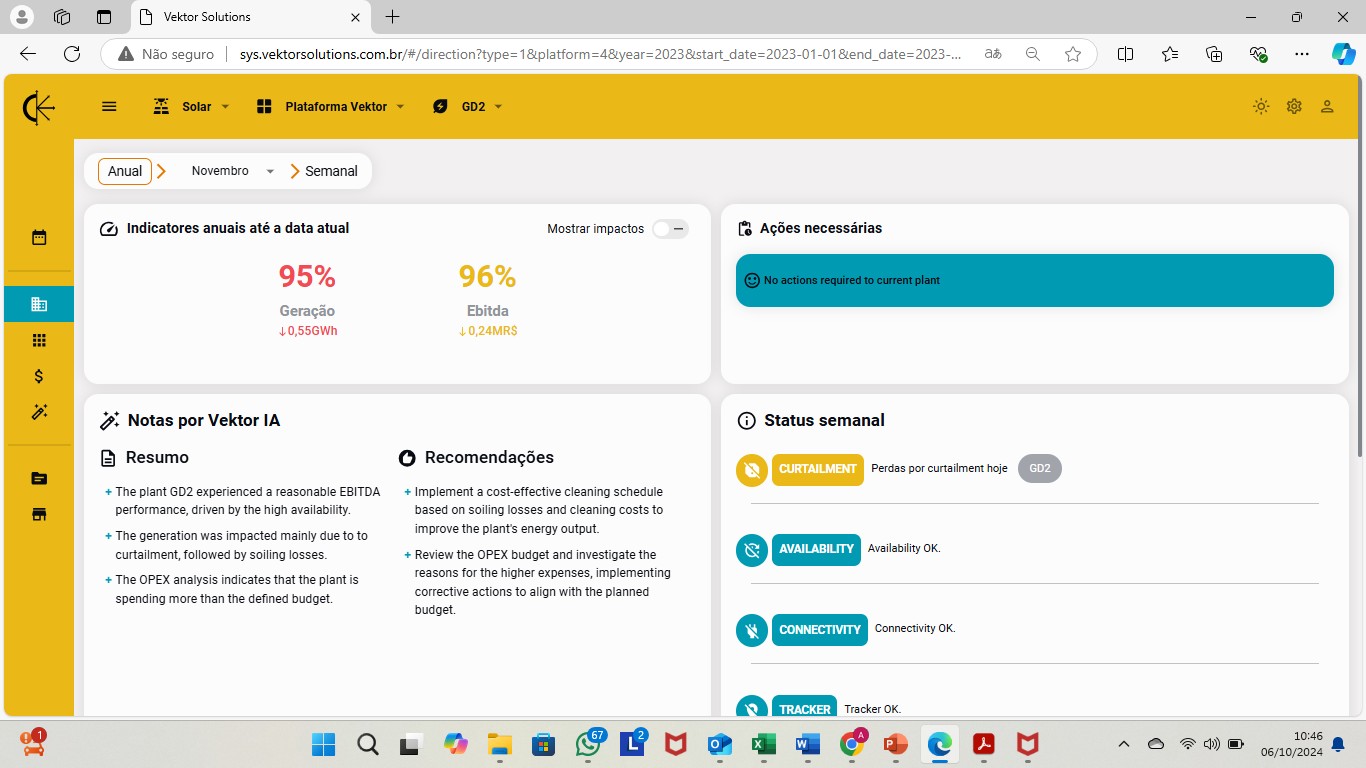
Task: Open the dollar financial sidebar icon
Action: click(x=39, y=376)
